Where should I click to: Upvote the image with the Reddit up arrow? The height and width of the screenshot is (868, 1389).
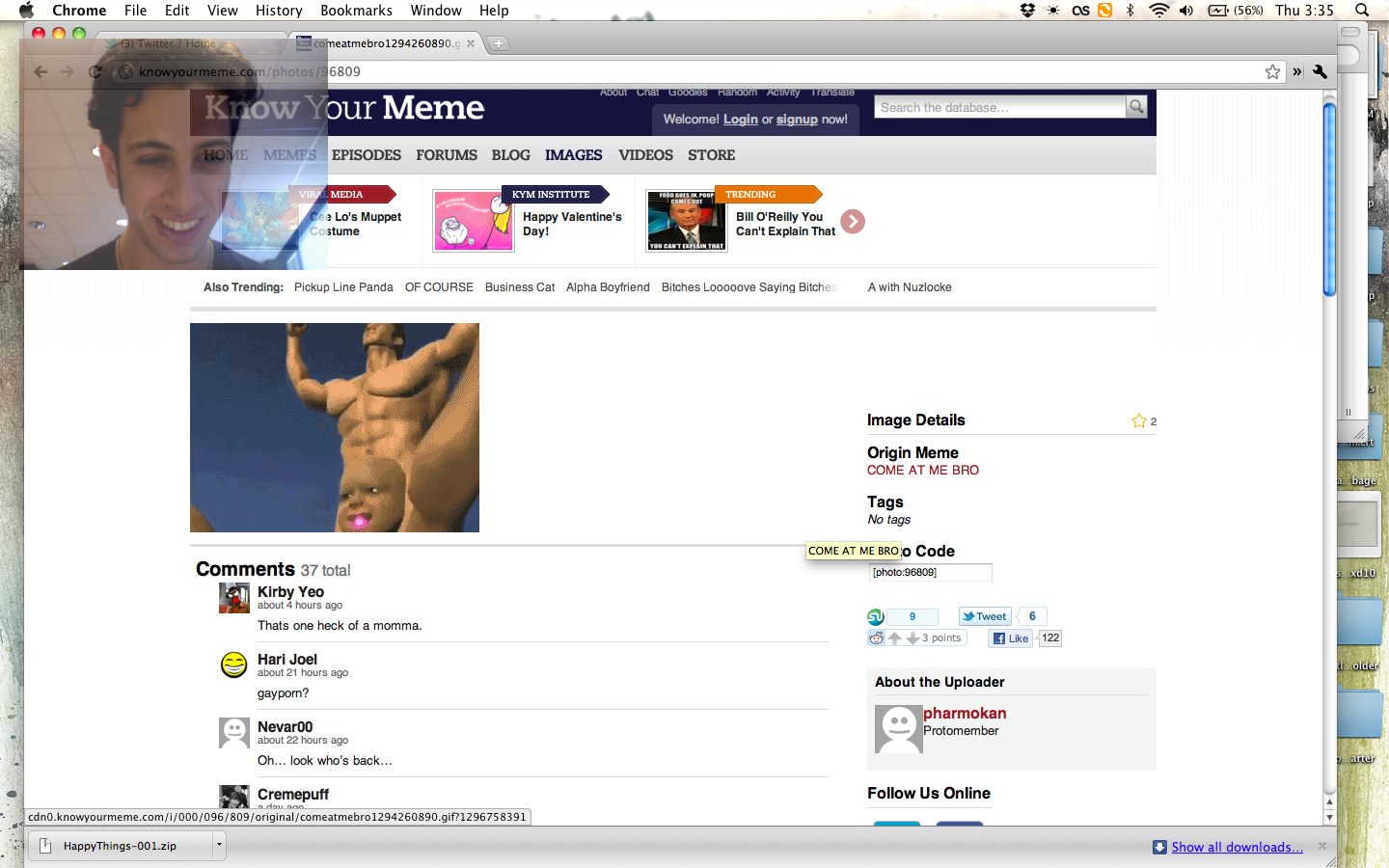click(x=895, y=638)
